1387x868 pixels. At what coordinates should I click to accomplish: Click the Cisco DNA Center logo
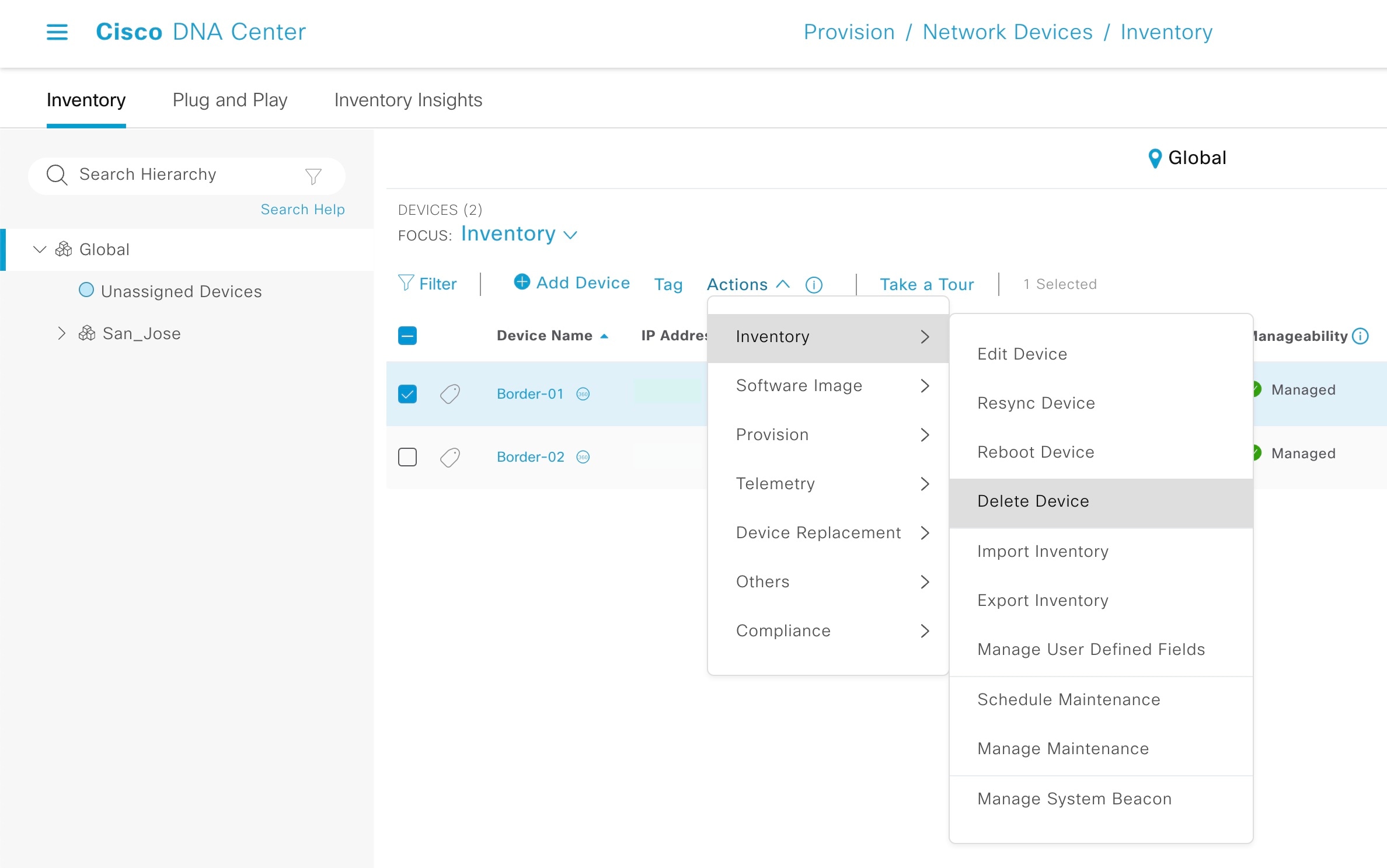click(x=201, y=32)
